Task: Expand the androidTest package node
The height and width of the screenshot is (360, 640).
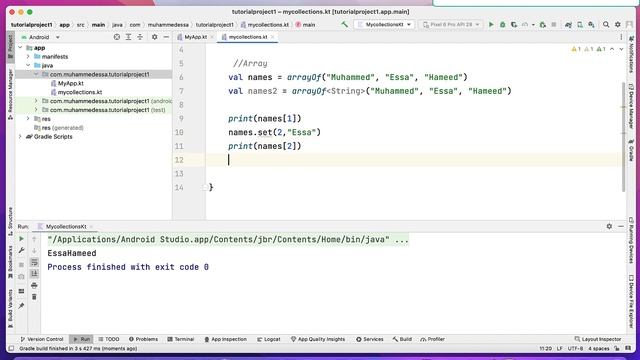Action: tap(36, 101)
